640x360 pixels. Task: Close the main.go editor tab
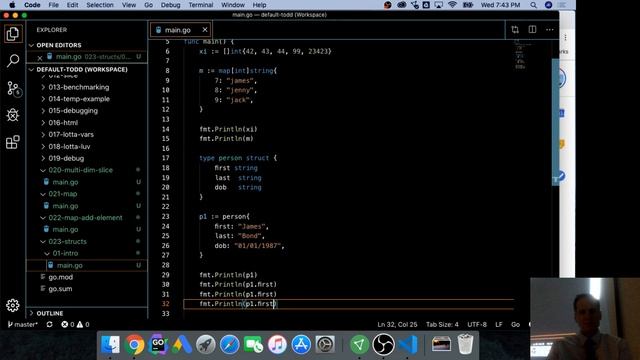pos(205,30)
